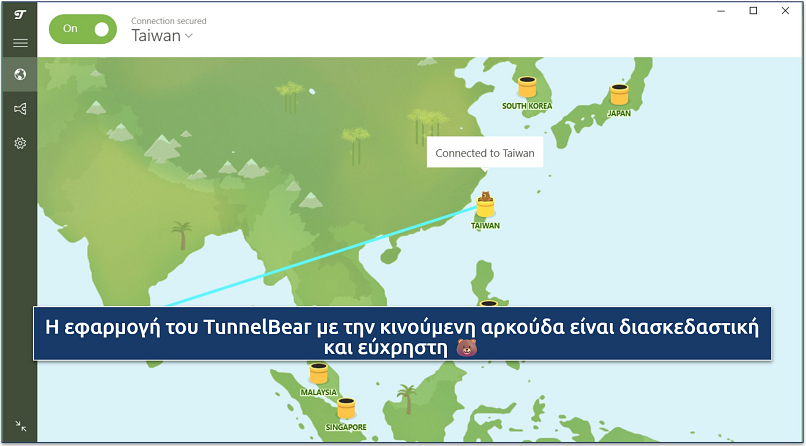Expand the Taiwan country dropdown
The width and height of the screenshot is (806, 446).
tap(163, 36)
